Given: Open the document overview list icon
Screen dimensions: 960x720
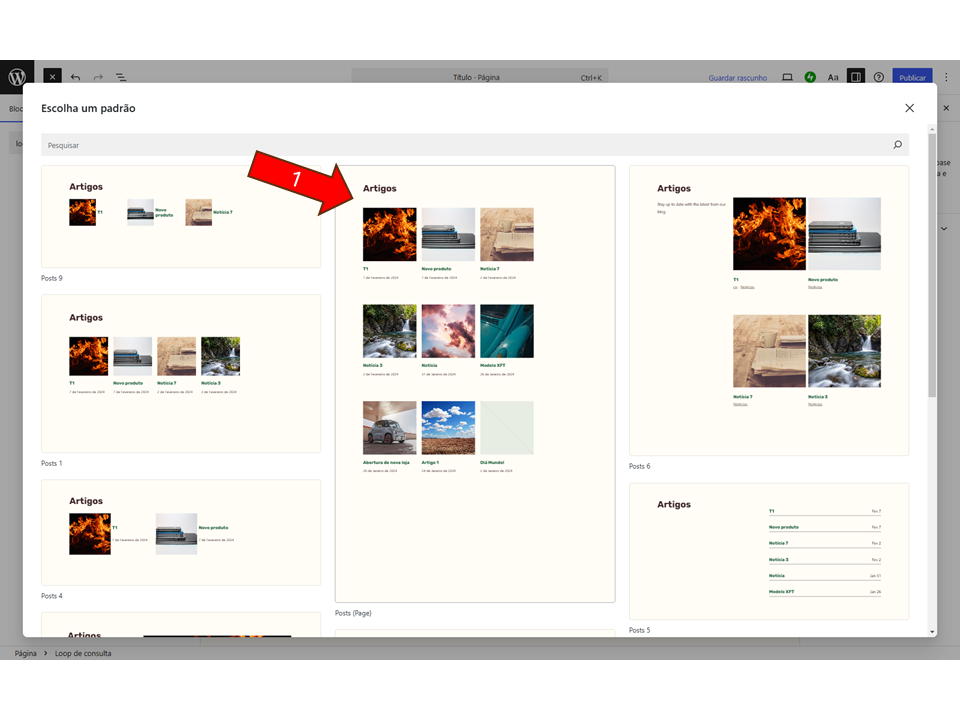Looking at the screenshot, I should pos(121,77).
